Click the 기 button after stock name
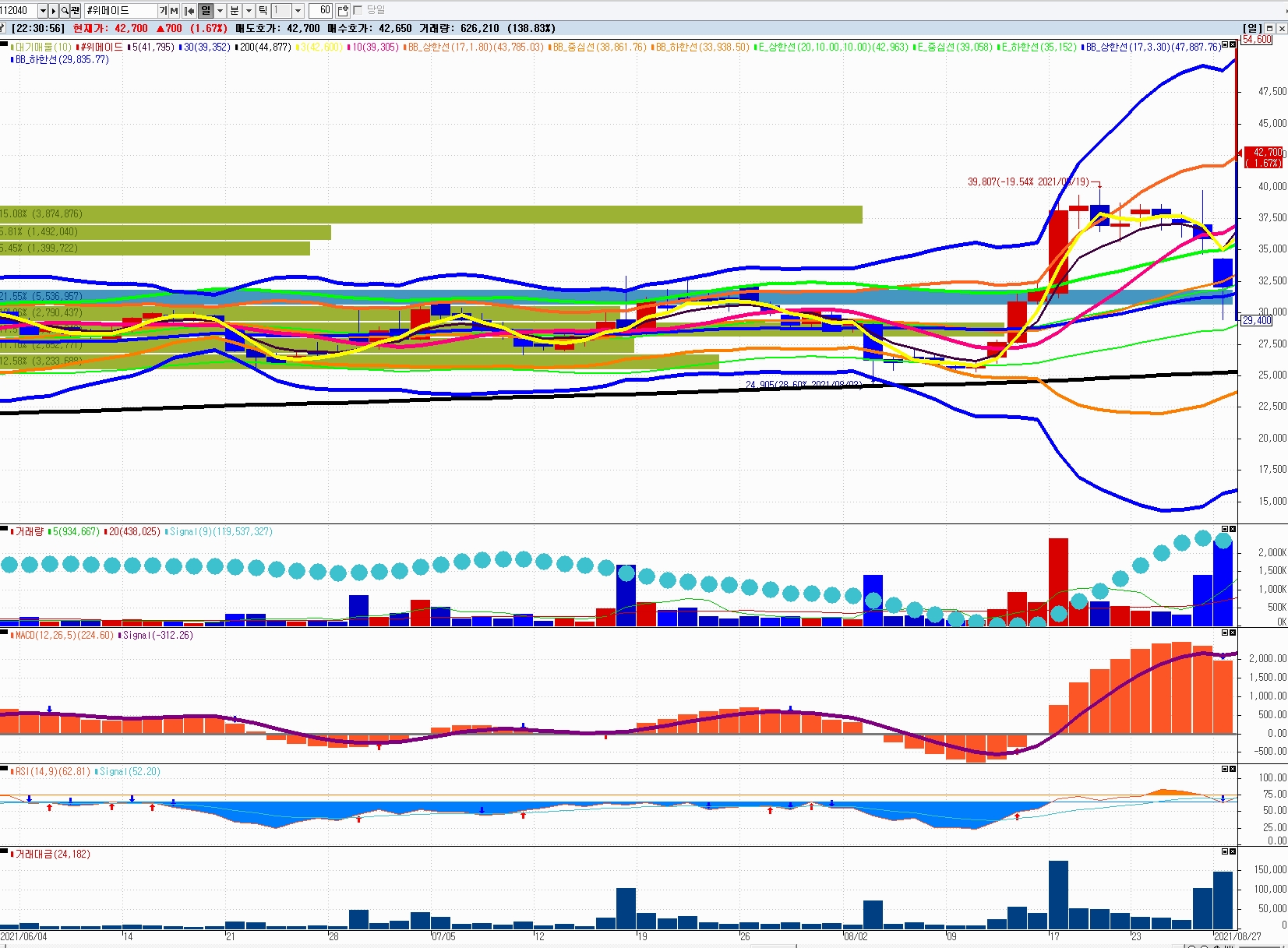Viewport: 1288px width, 948px height. coord(164,10)
